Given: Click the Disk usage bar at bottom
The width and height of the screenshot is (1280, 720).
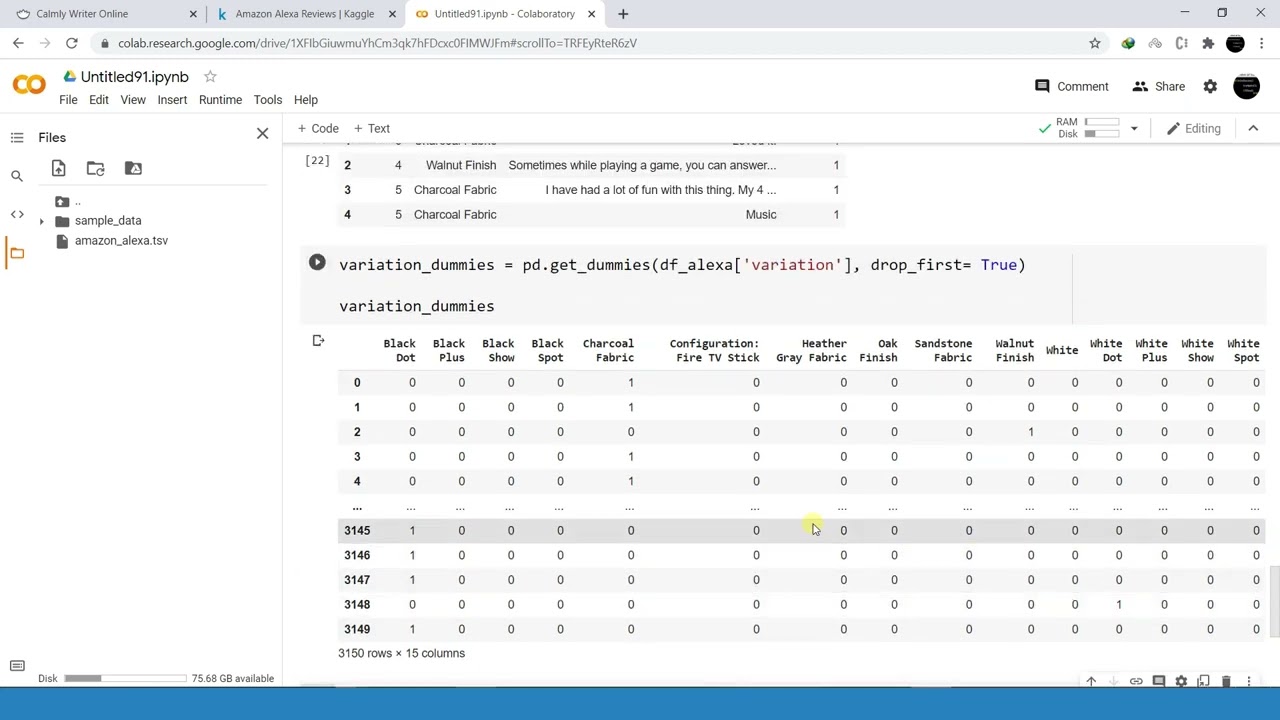Looking at the screenshot, I should 125,678.
